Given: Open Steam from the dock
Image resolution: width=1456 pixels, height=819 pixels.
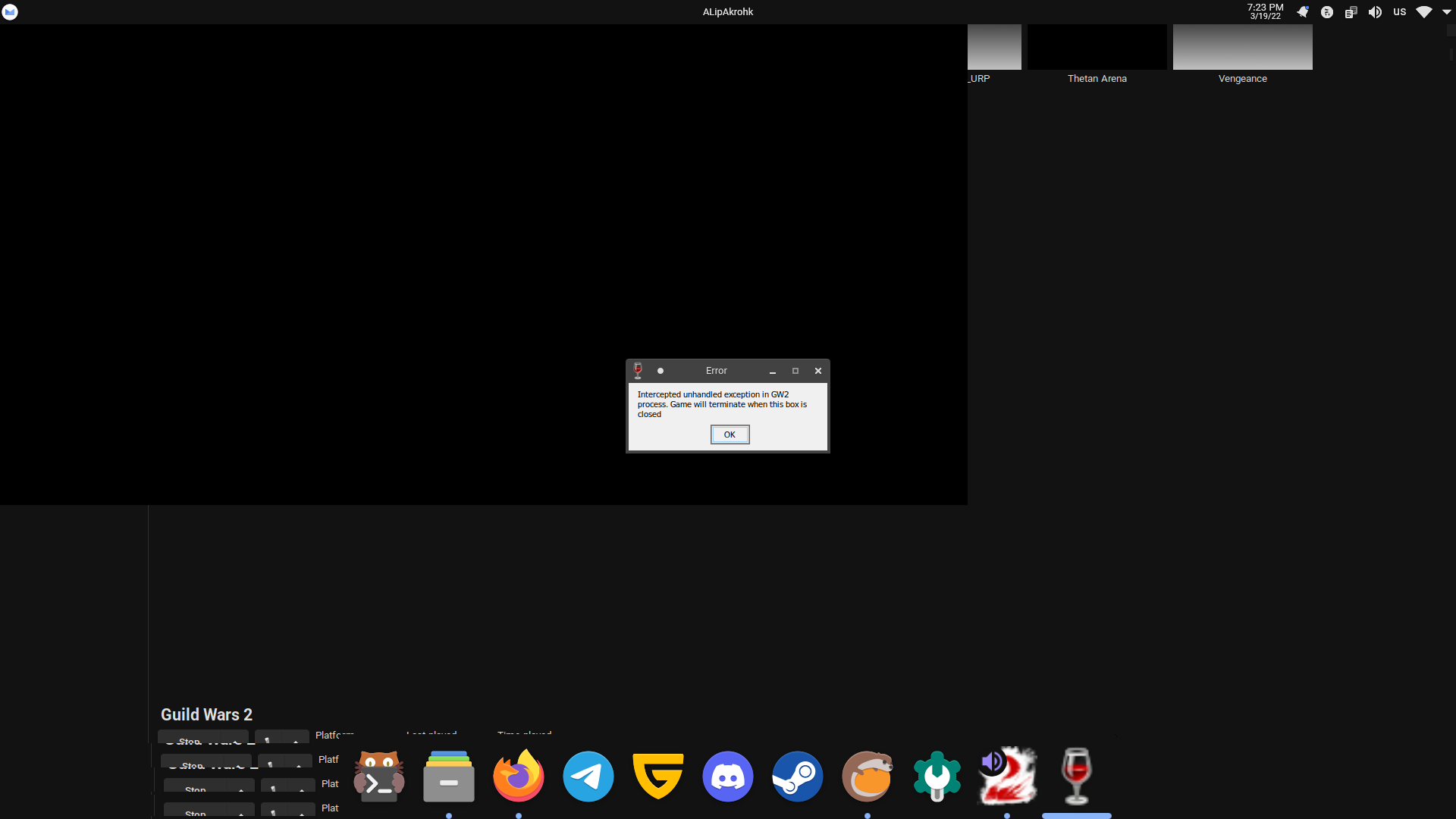Looking at the screenshot, I should 798,777.
